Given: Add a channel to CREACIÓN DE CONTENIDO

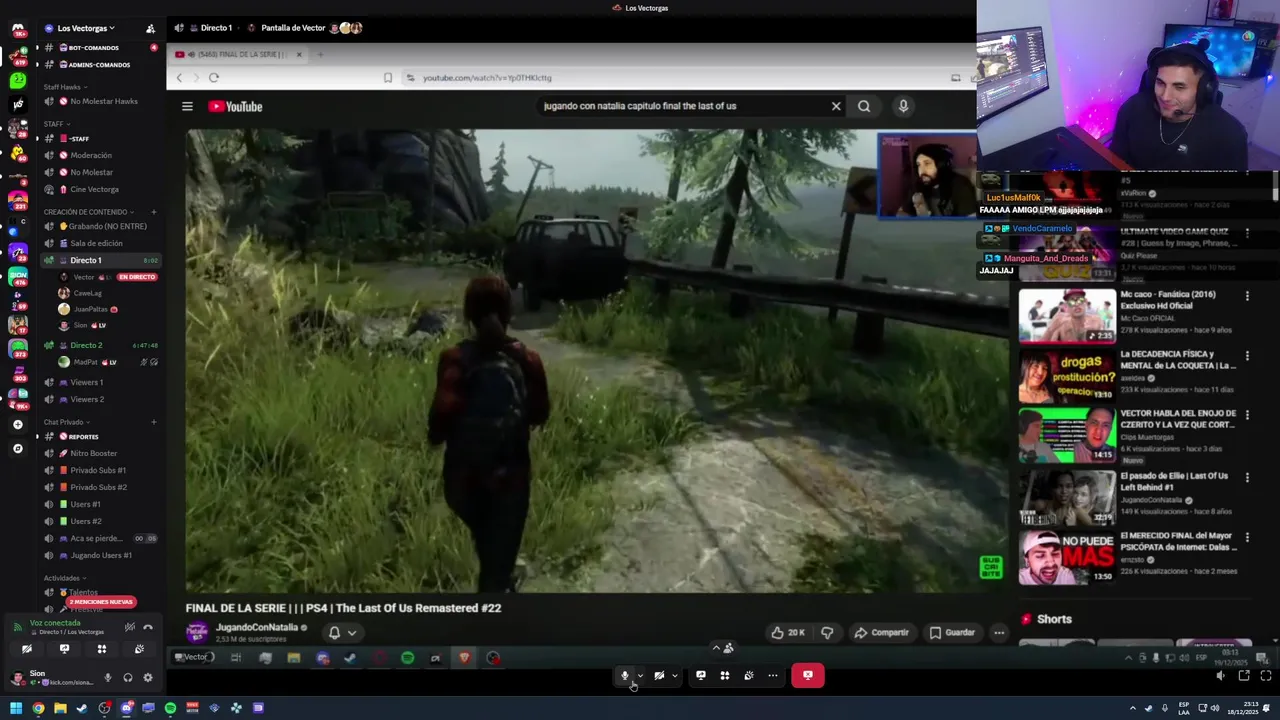Looking at the screenshot, I should [153, 212].
